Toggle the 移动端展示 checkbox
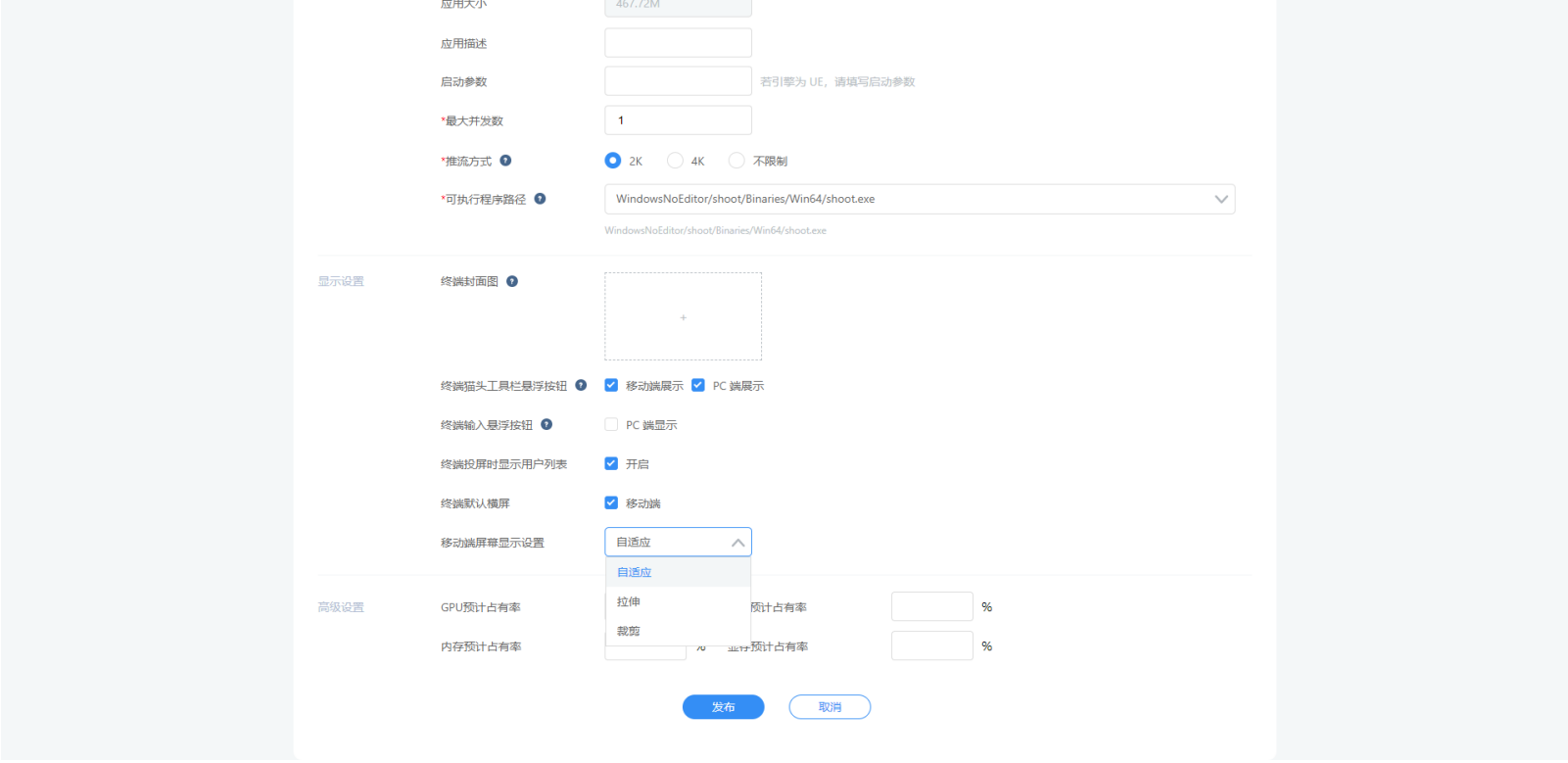This screenshot has width=1568, height=763. 611,385
